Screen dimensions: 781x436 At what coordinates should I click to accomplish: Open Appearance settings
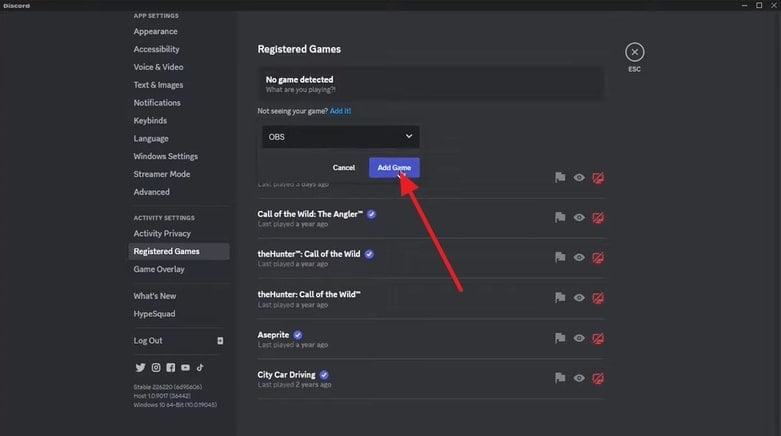155,31
